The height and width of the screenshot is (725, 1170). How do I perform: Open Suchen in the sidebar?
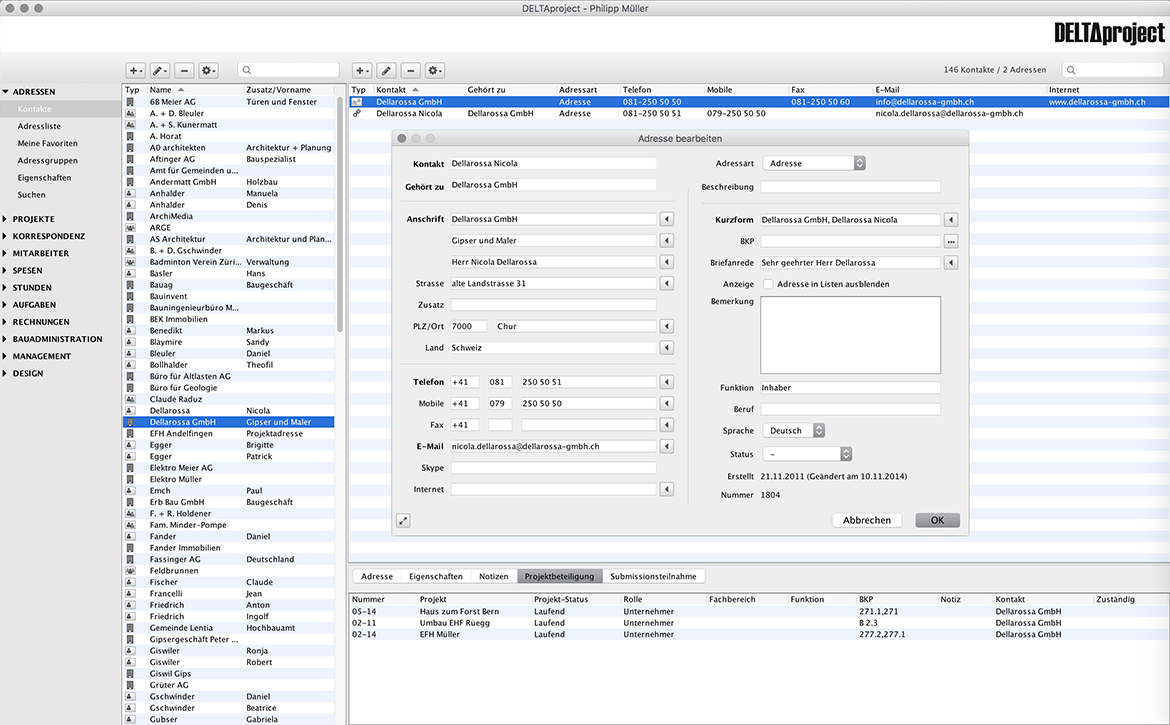coord(31,195)
